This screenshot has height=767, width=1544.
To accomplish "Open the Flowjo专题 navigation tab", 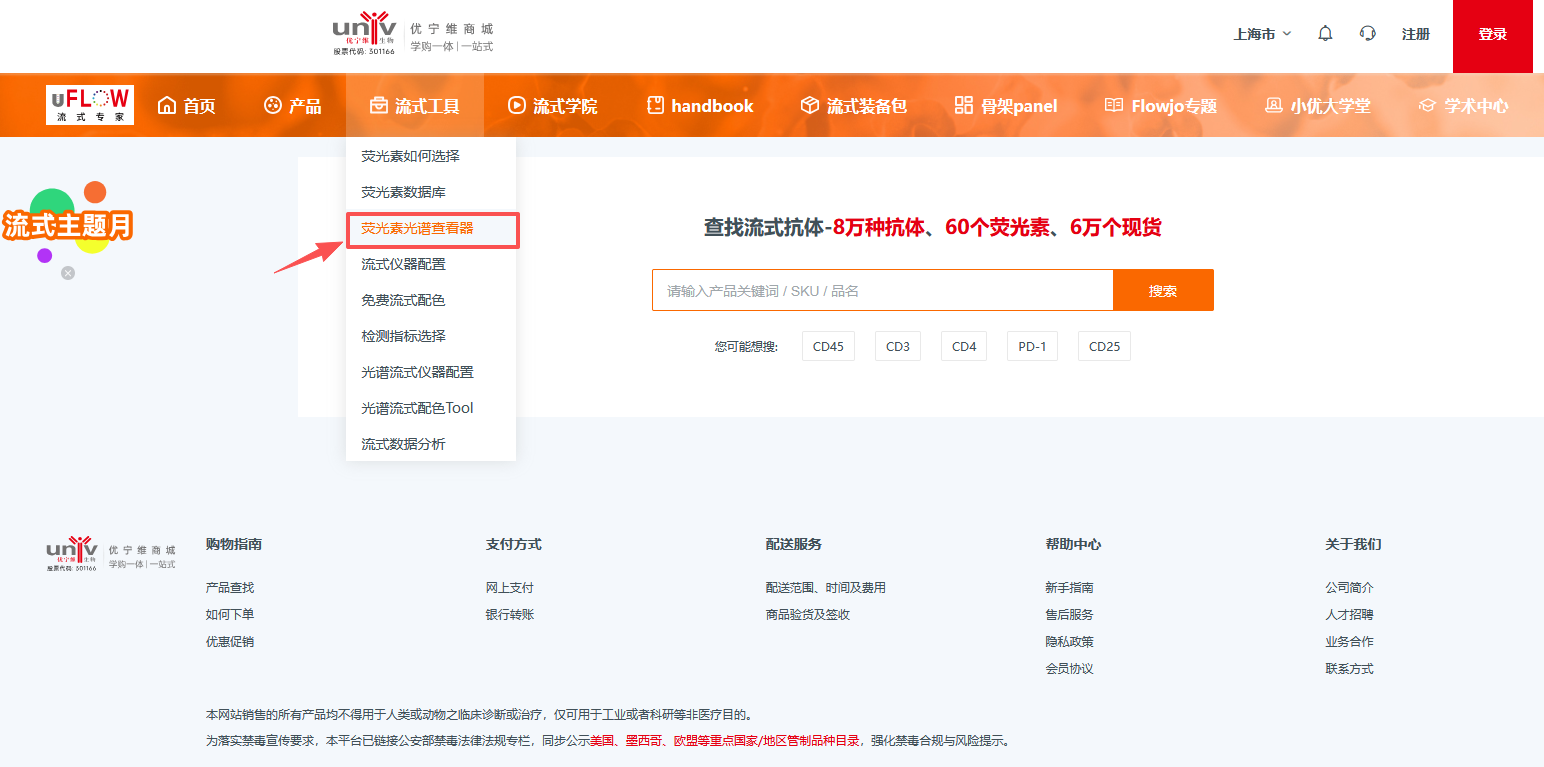I will (1160, 105).
